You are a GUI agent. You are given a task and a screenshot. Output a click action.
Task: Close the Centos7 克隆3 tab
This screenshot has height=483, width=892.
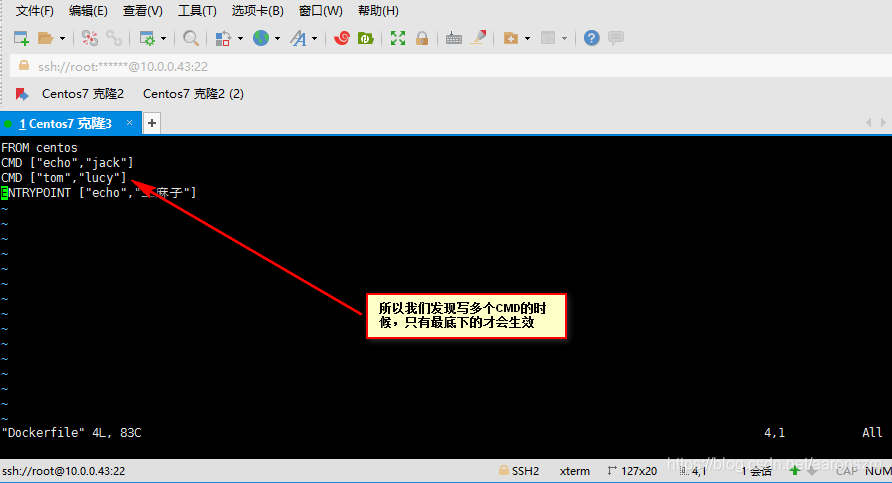tap(130, 122)
